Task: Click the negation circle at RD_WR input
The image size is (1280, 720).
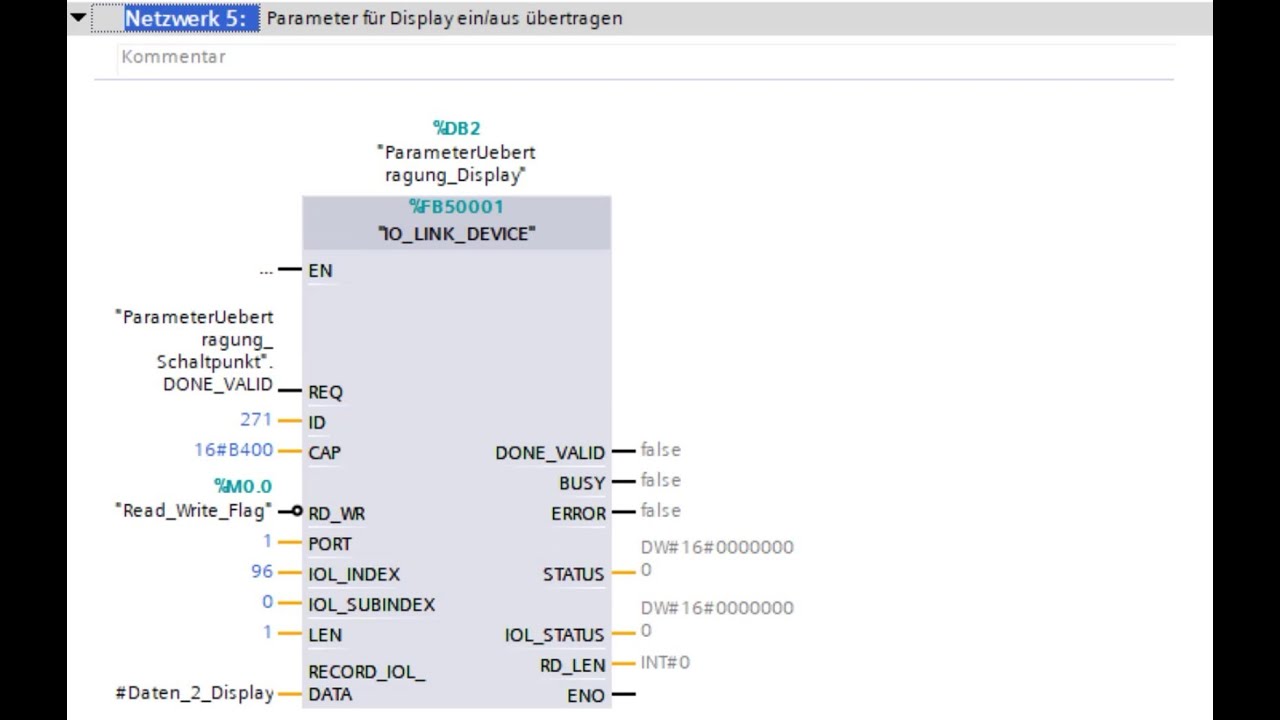Action: tap(297, 512)
